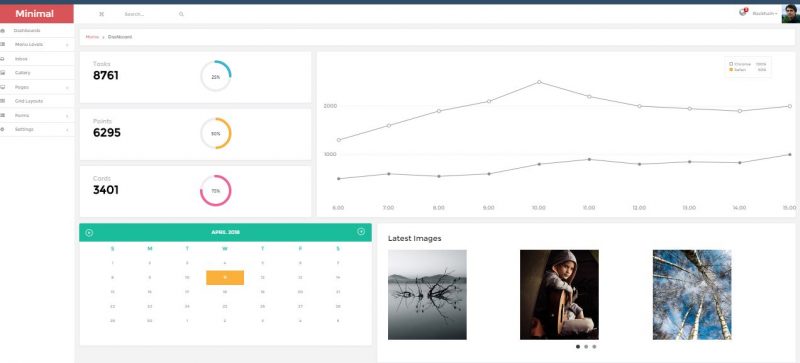The height and width of the screenshot is (363, 800).
Task: Click the sidebar collapse icon beside search
Action: [x=101, y=14]
